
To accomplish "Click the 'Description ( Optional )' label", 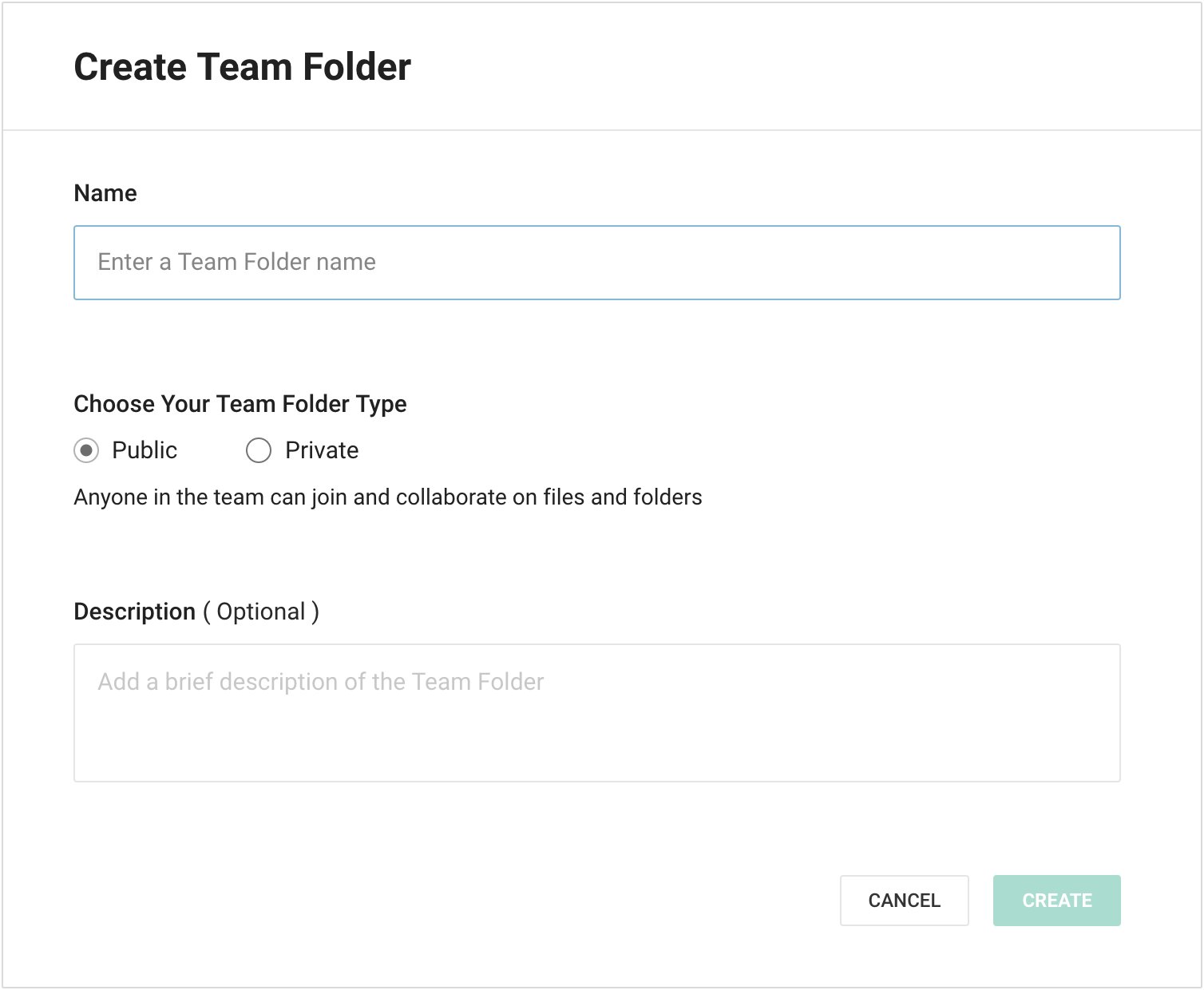I will click(x=196, y=612).
